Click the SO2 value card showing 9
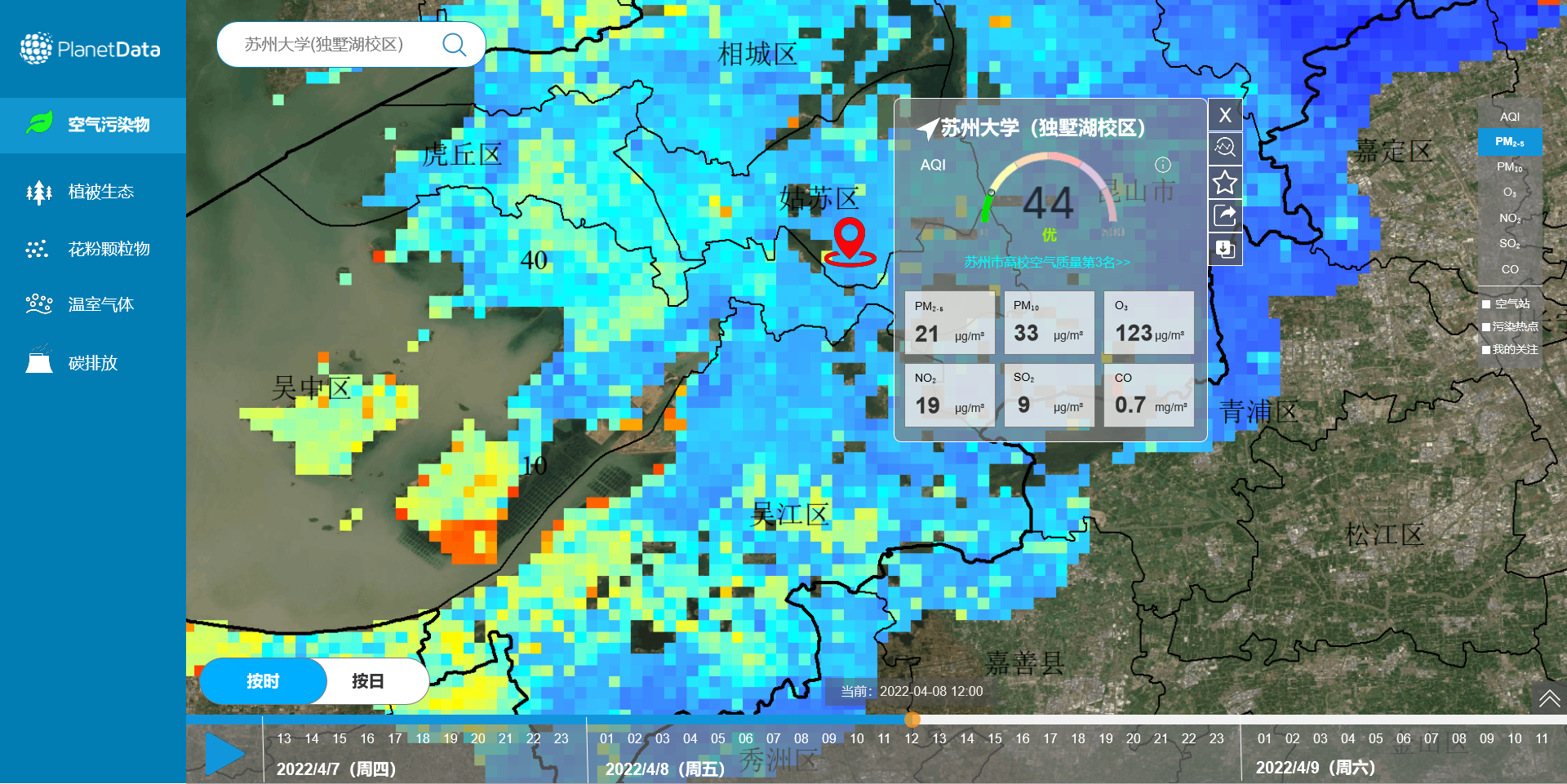 [1049, 395]
